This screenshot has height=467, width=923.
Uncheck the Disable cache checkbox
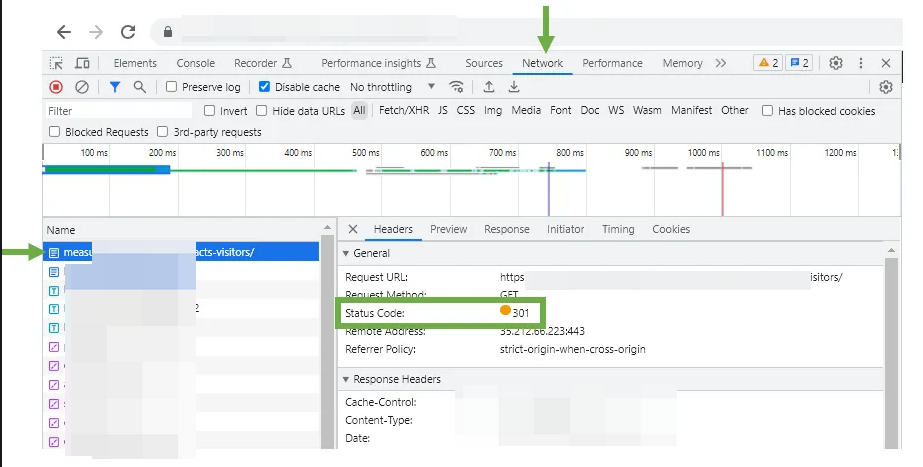[x=265, y=87]
